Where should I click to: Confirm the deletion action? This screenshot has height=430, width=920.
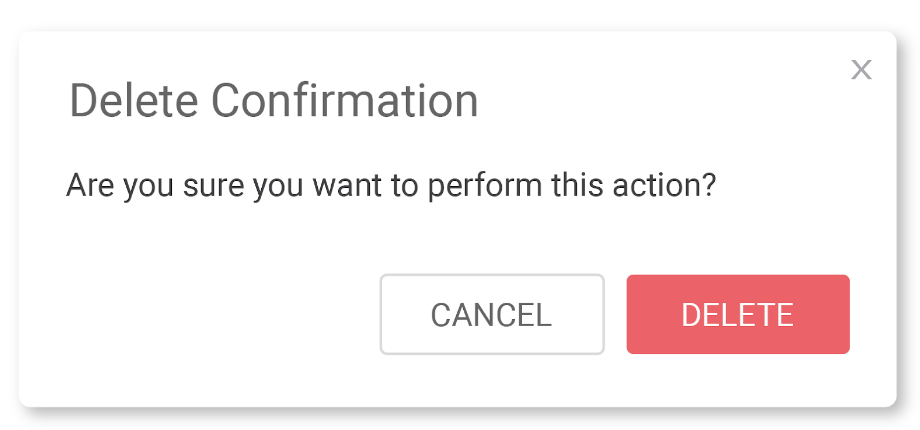pyautogui.click(x=738, y=314)
